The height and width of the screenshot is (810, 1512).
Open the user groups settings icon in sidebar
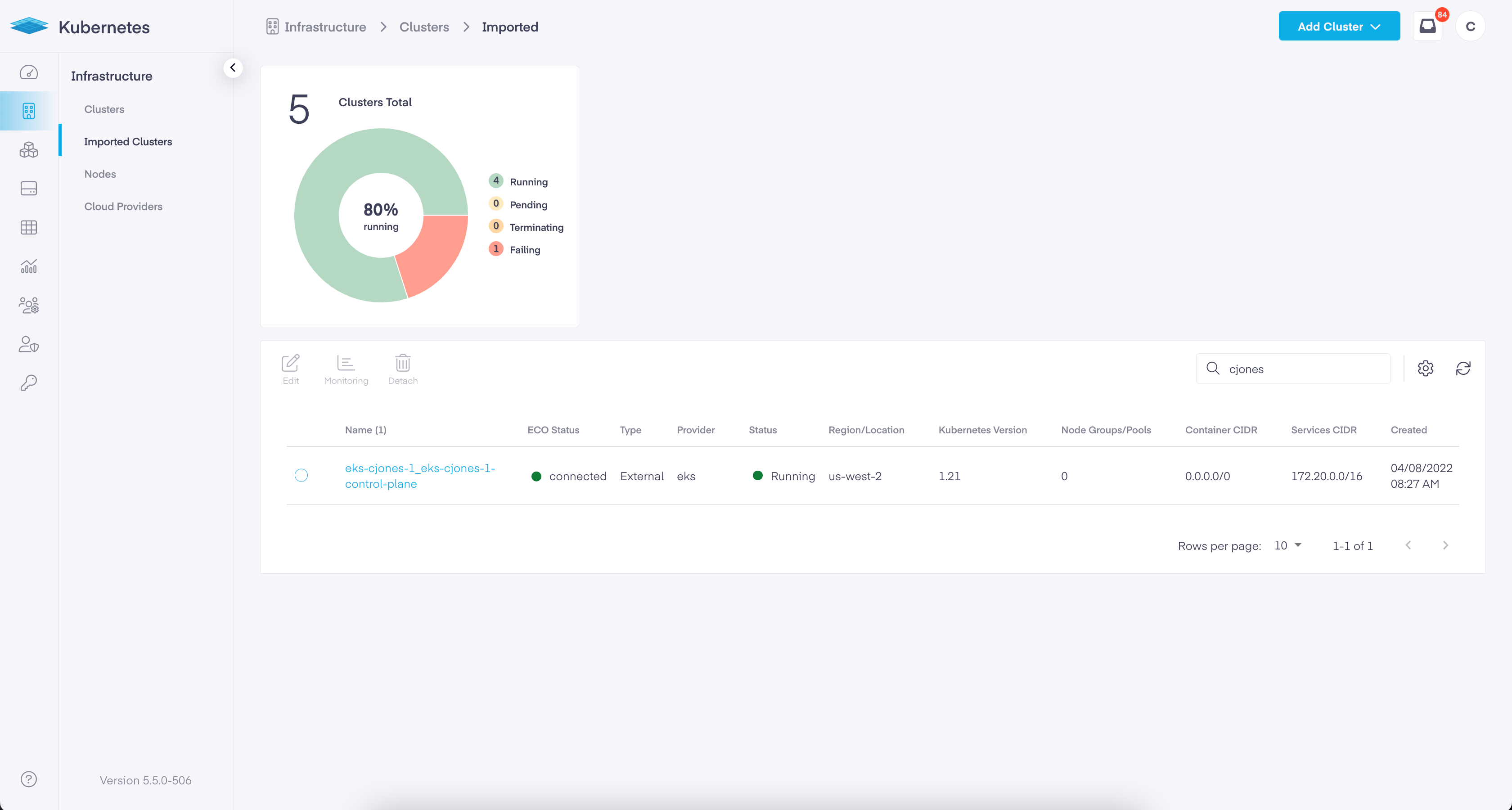click(x=29, y=305)
